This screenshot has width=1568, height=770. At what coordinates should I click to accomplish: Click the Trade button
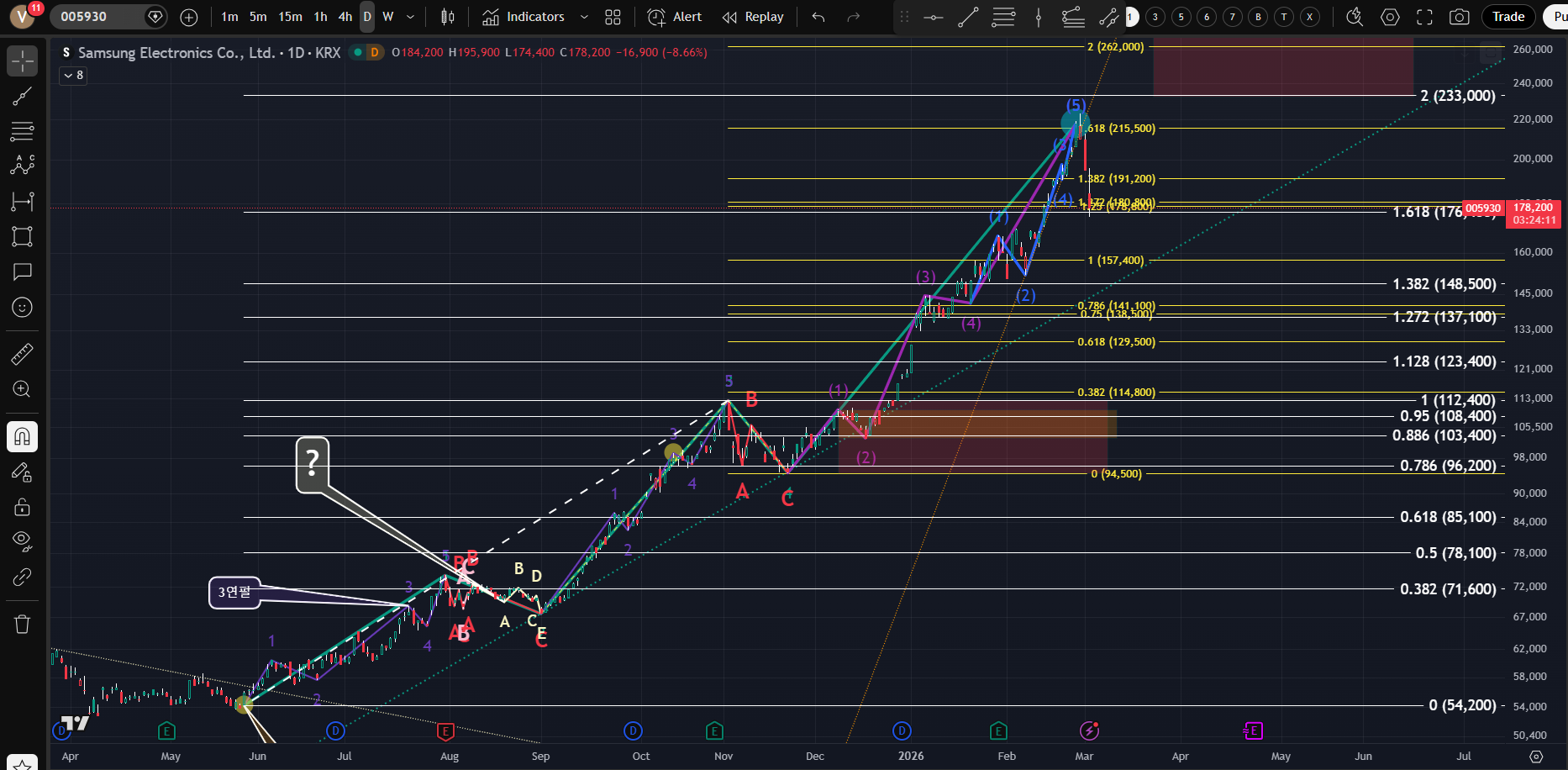pyautogui.click(x=1507, y=17)
